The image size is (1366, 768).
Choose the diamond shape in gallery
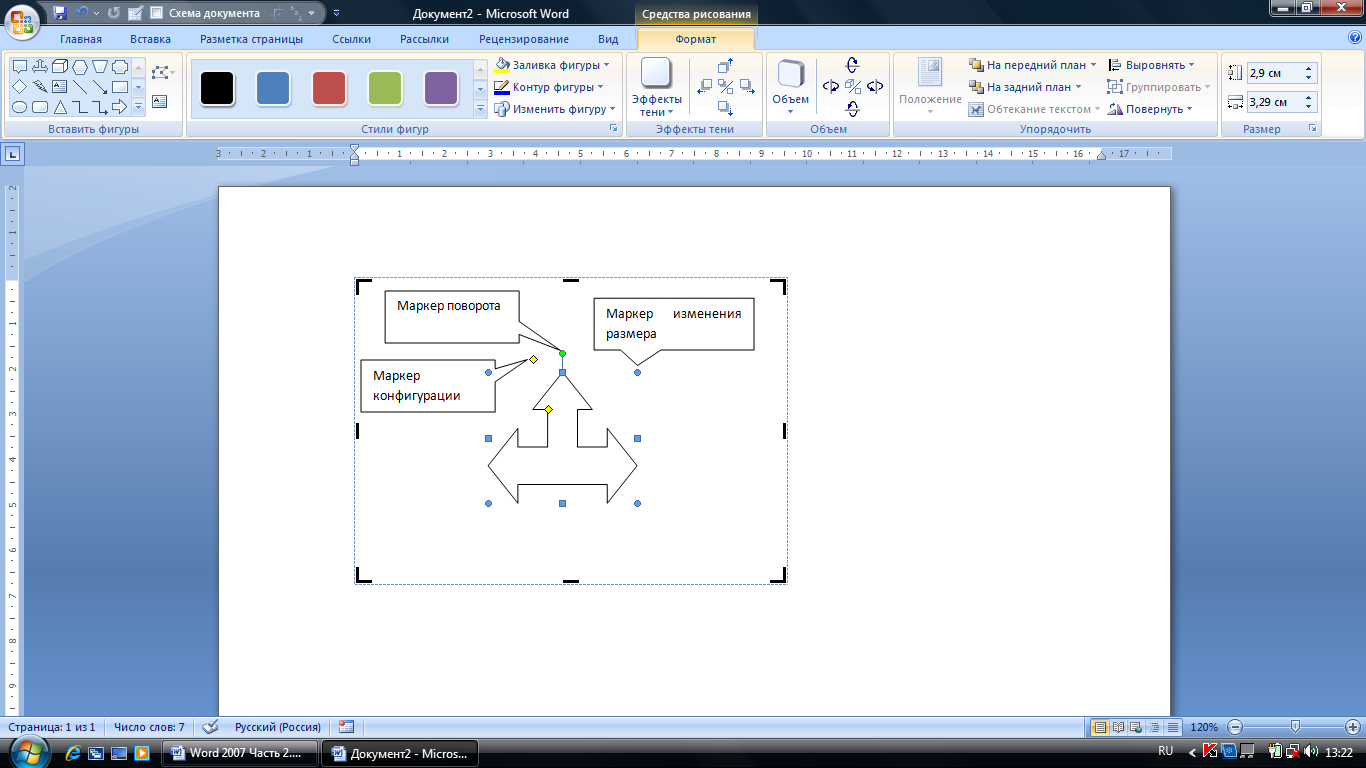point(20,87)
